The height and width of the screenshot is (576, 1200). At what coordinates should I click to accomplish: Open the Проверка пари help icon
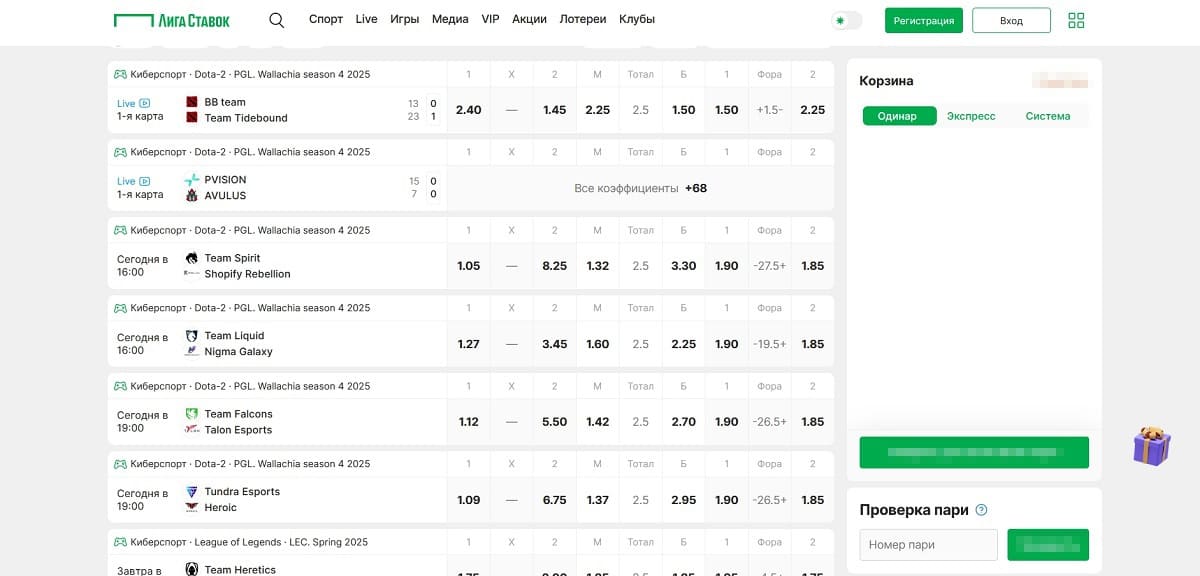click(x=981, y=510)
